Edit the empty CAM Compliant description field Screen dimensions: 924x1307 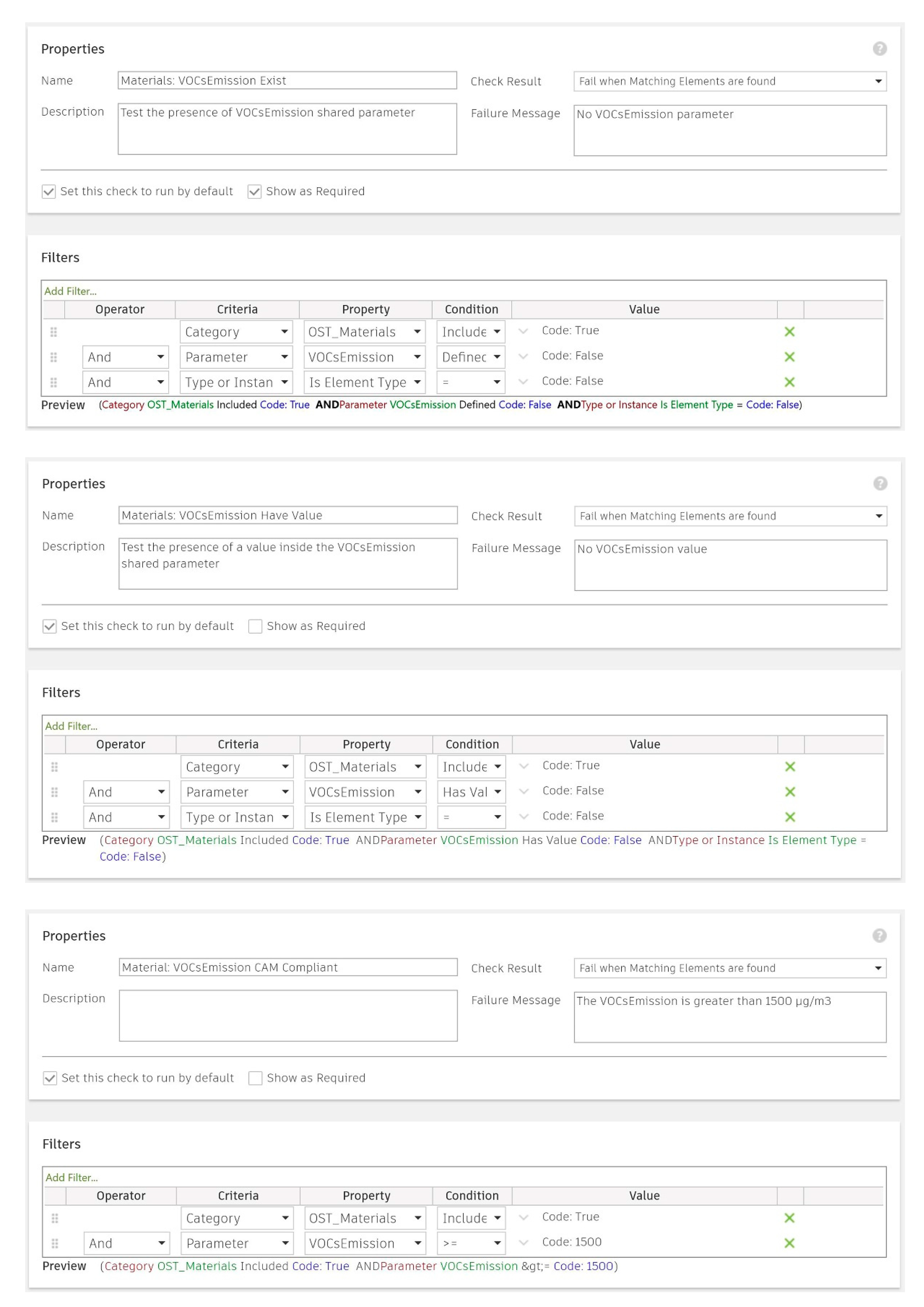click(x=288, y=1016)
